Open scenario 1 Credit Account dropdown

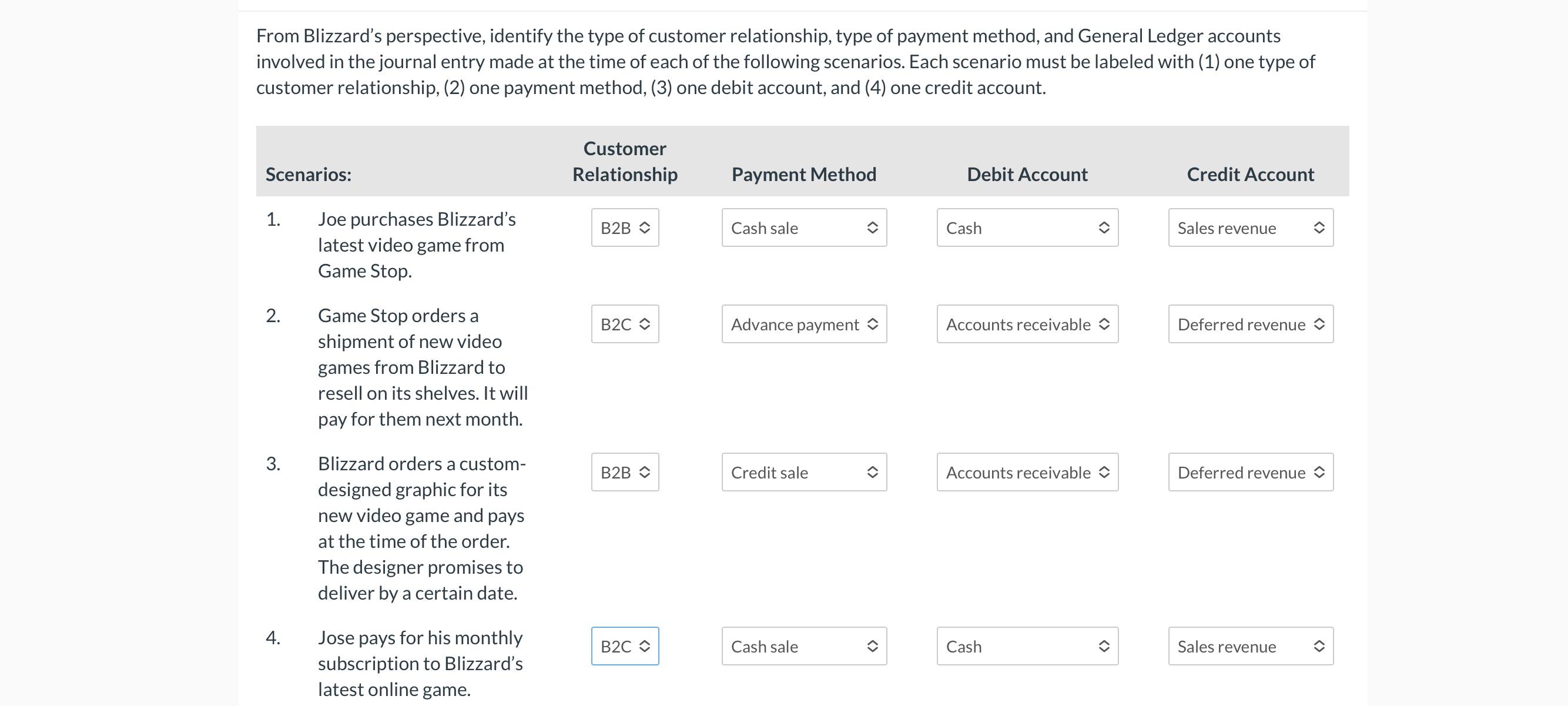tap(1250, 227)
